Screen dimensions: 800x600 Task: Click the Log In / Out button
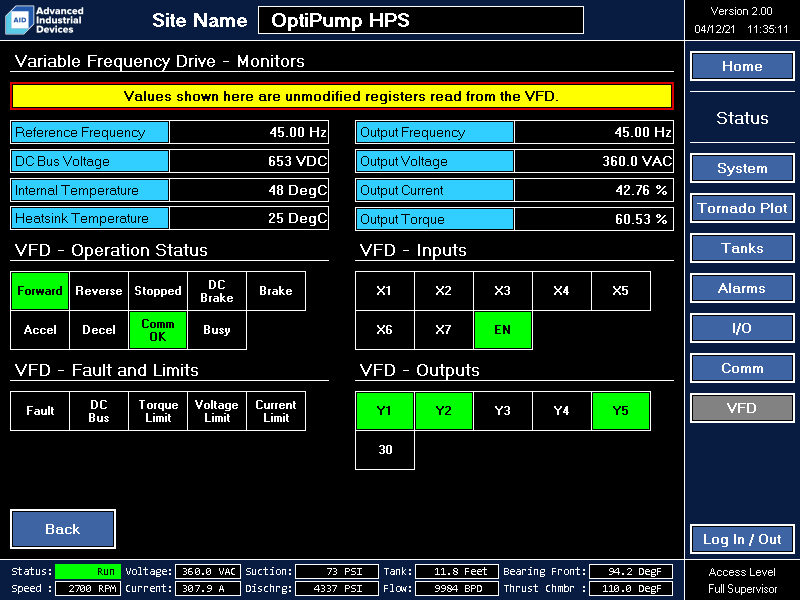pyautogui.click(x=742, y=539)
